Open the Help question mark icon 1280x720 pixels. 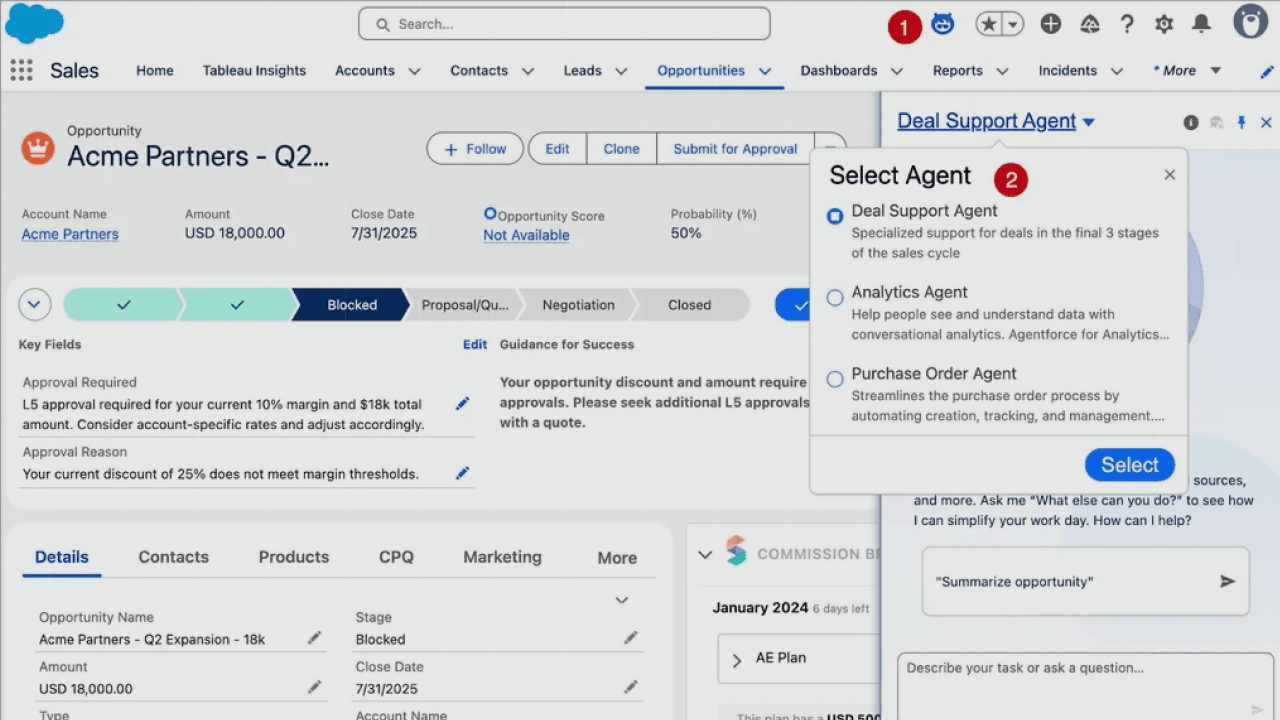(1127, 24)
